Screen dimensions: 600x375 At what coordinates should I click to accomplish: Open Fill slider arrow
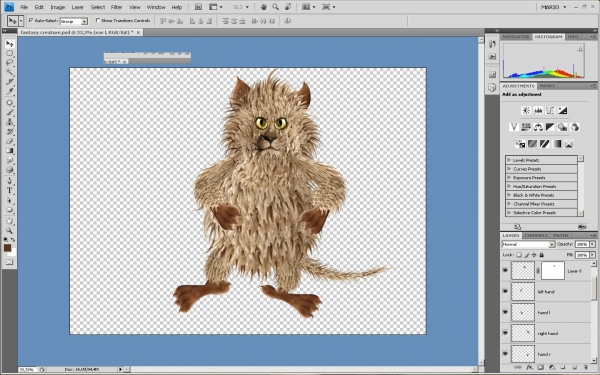(593, 255)
